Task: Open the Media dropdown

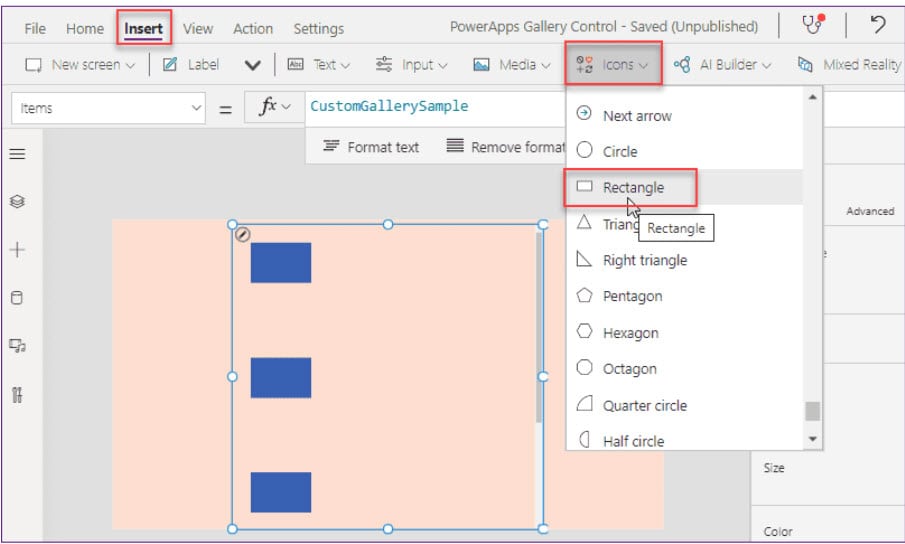Action: (511, 65)
